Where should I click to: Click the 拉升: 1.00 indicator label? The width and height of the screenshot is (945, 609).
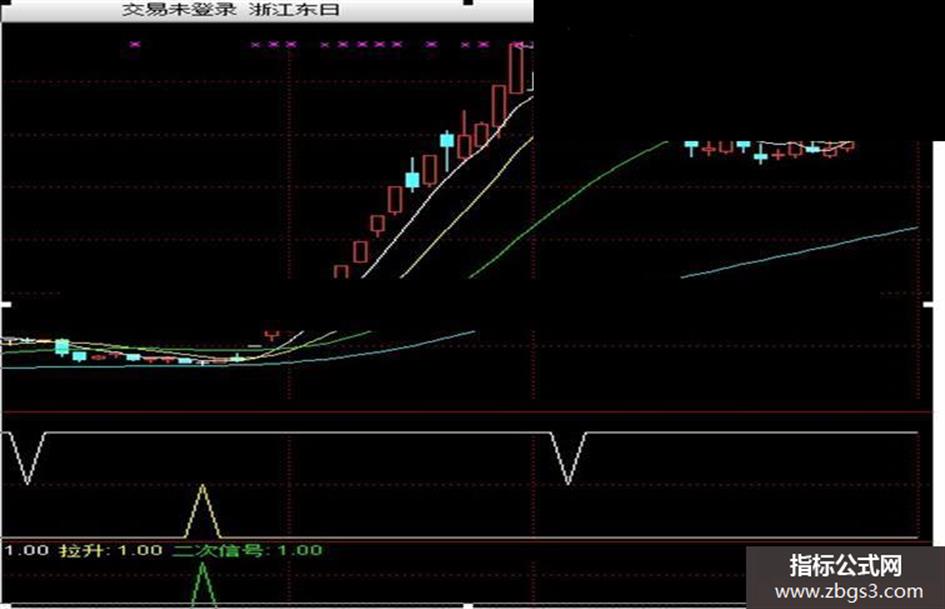(x=111, y=551)
